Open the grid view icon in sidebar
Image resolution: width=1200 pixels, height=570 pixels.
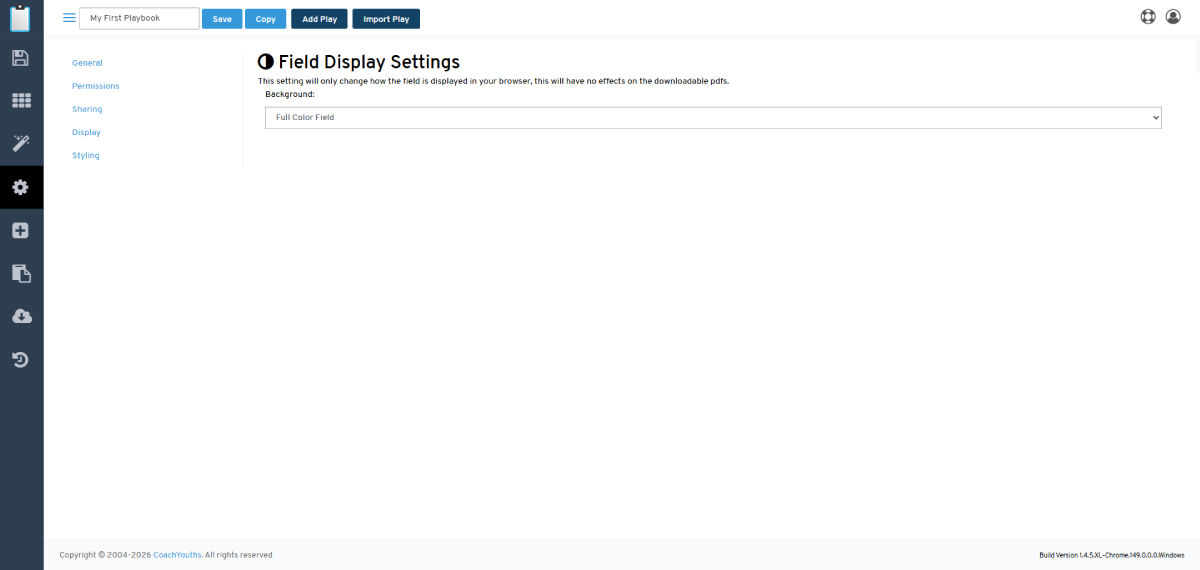pos(20,101)
